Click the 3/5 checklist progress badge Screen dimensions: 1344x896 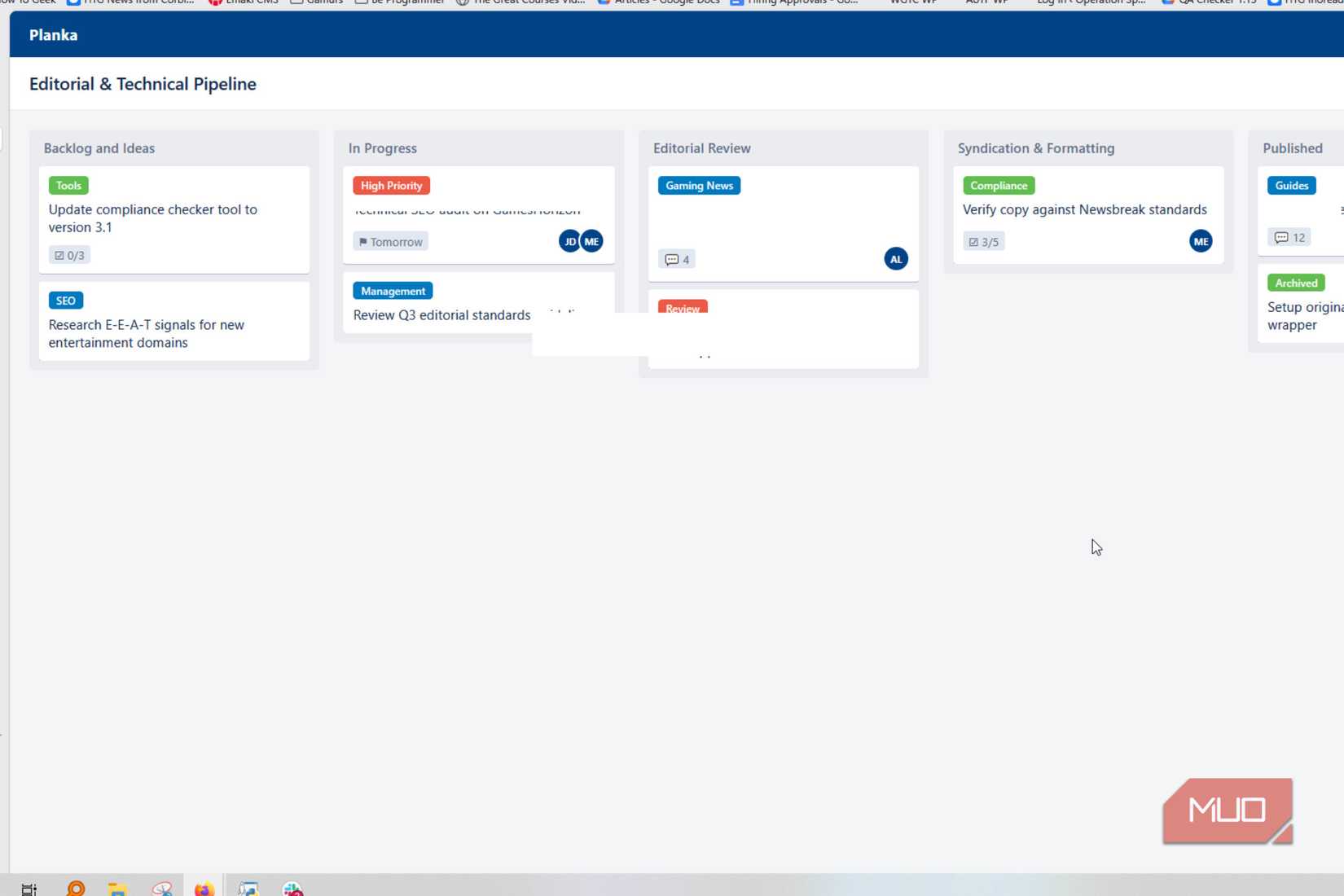pos(984,242)
